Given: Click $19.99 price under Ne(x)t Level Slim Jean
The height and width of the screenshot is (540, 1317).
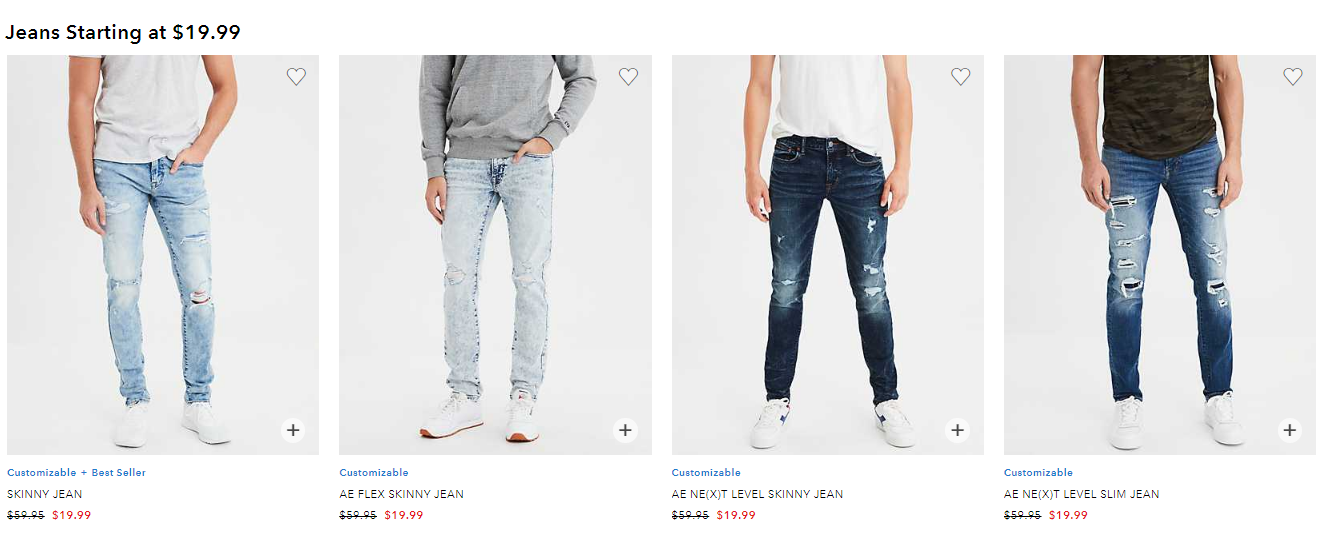Looking at the screenshot, I should 1068,516.
